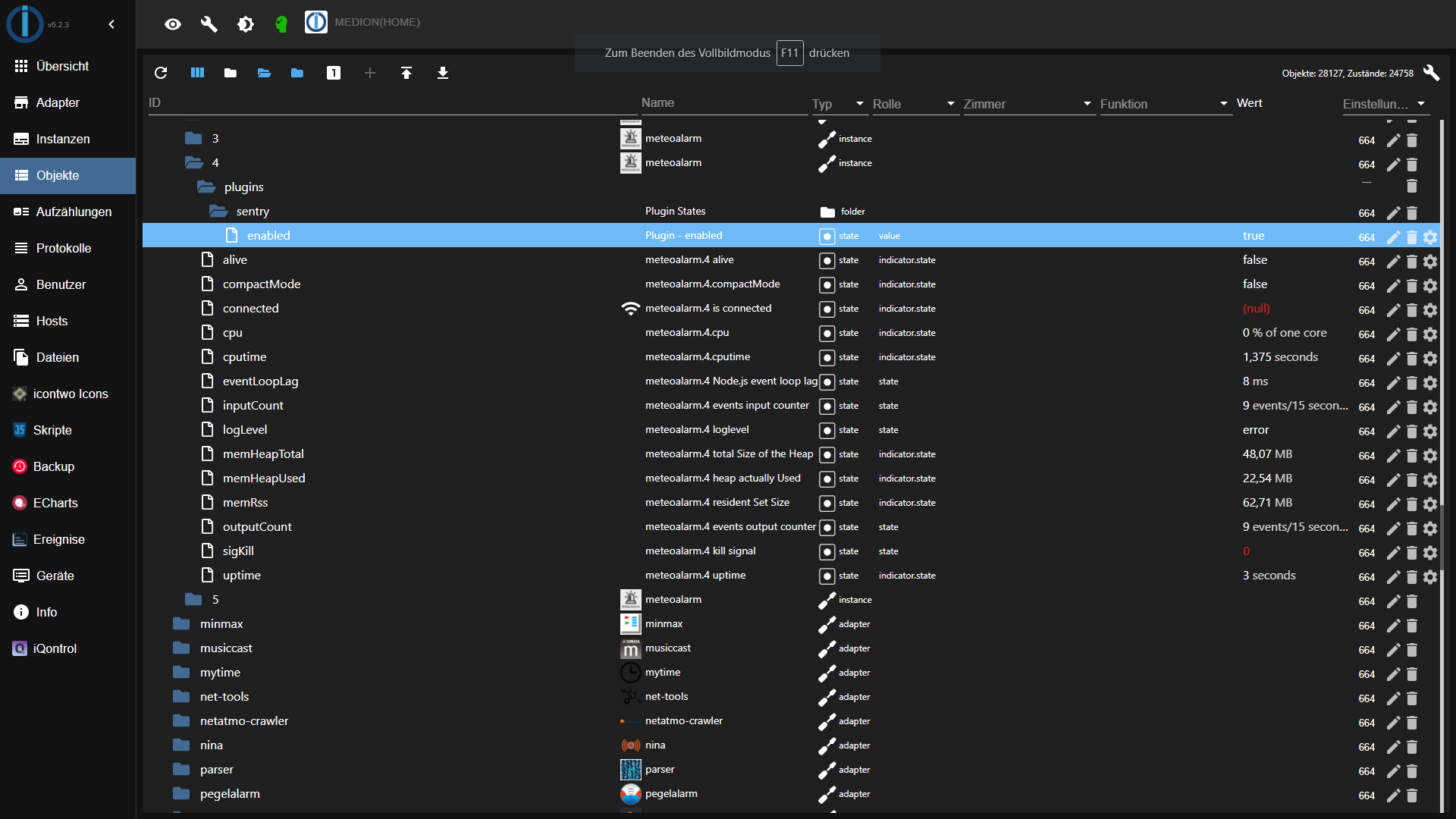Click the '48,07 MB' memHeapTotal value
This screenshot has height=819, width=1456.
[x=1267, y=454]
